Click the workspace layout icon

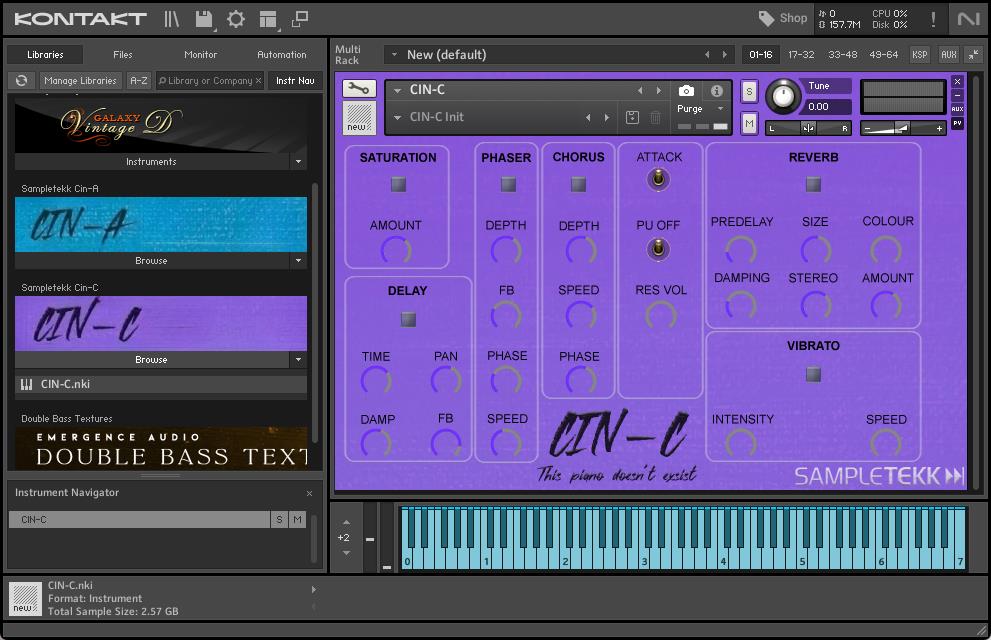click(267, 19)
